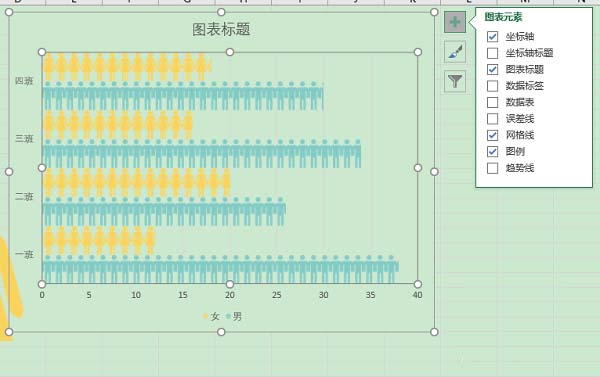Screen dimensions: 600x377
Task: Select the 一班 axis label
Action: tap(24, 255)
